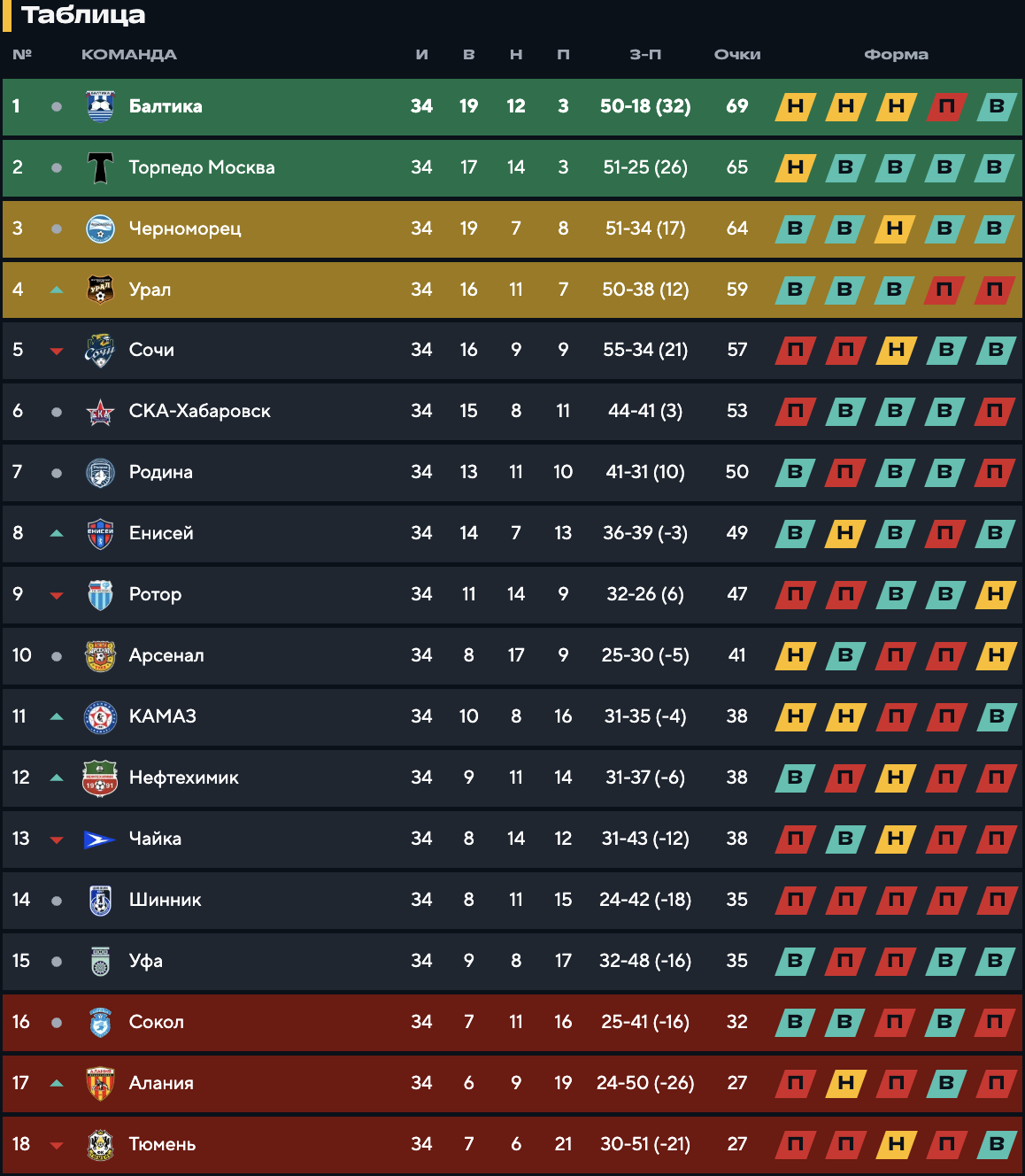Click Балтика's red П form badge
1025x1176 pixels.
tap(946, 106)
